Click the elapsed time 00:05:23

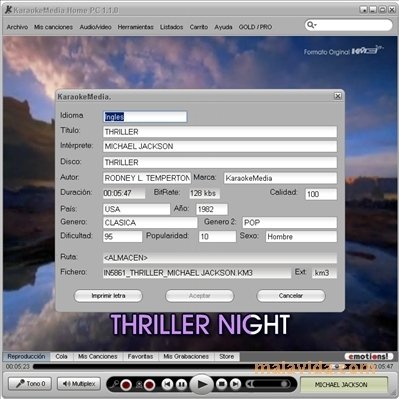click(18, 367)
